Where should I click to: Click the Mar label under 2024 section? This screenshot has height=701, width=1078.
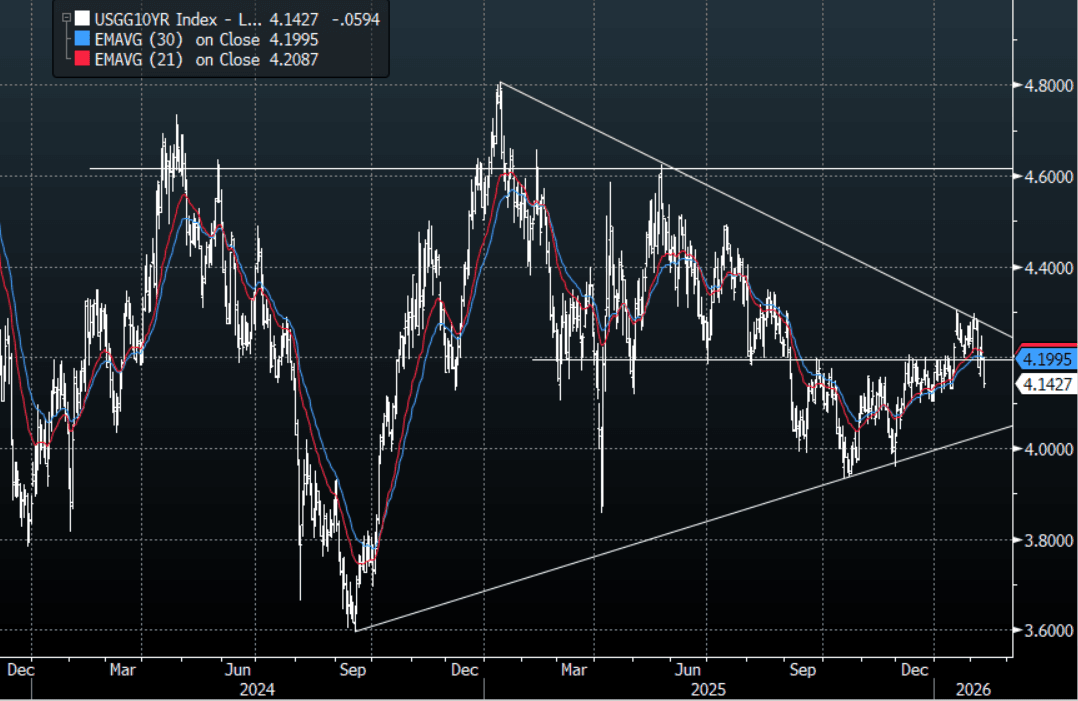122,670
